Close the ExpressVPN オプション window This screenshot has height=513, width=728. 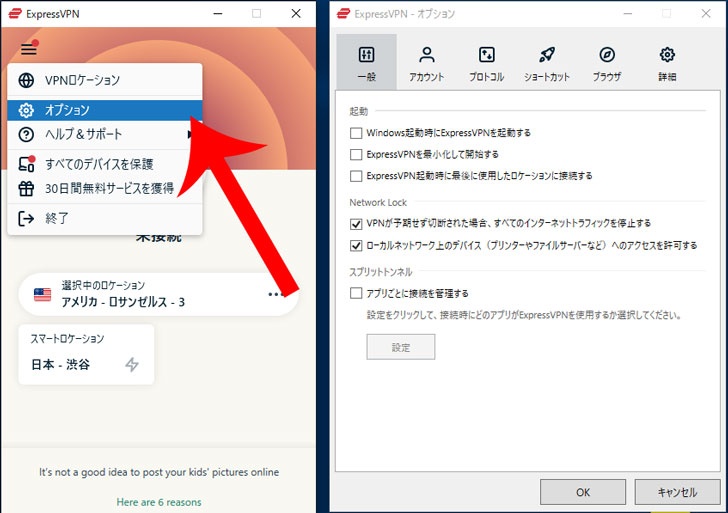(706, 14)
